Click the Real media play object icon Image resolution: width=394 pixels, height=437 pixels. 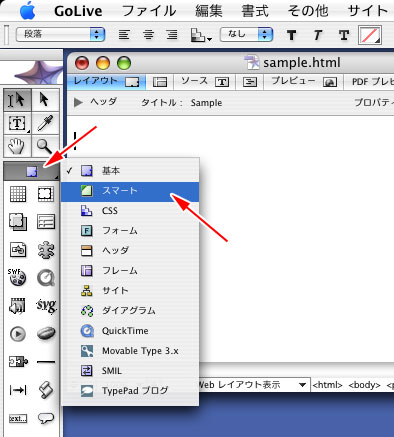click(x=18, y=334)
